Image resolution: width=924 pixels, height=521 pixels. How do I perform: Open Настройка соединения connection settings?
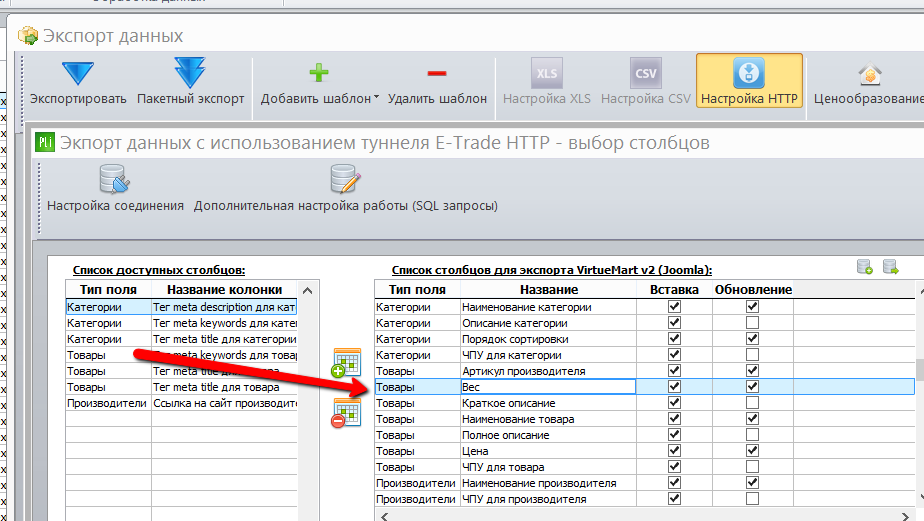click(x=116, y=189)
